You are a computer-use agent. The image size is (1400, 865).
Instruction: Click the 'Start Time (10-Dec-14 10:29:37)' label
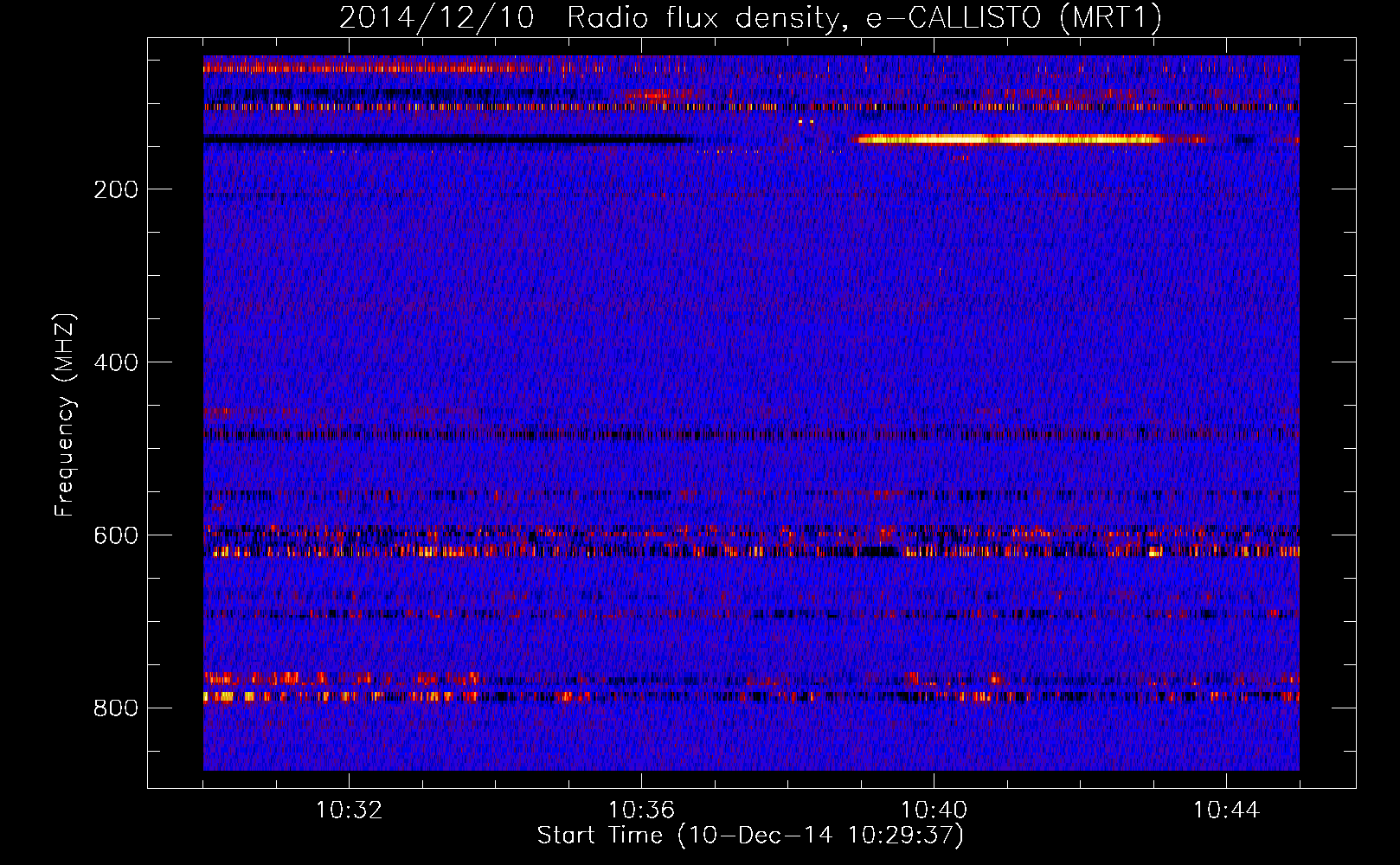750,836
